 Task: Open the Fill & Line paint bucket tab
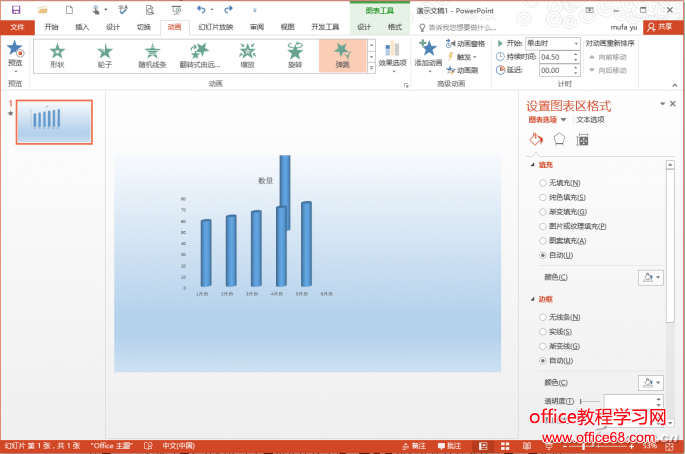[x=535, y=139]
